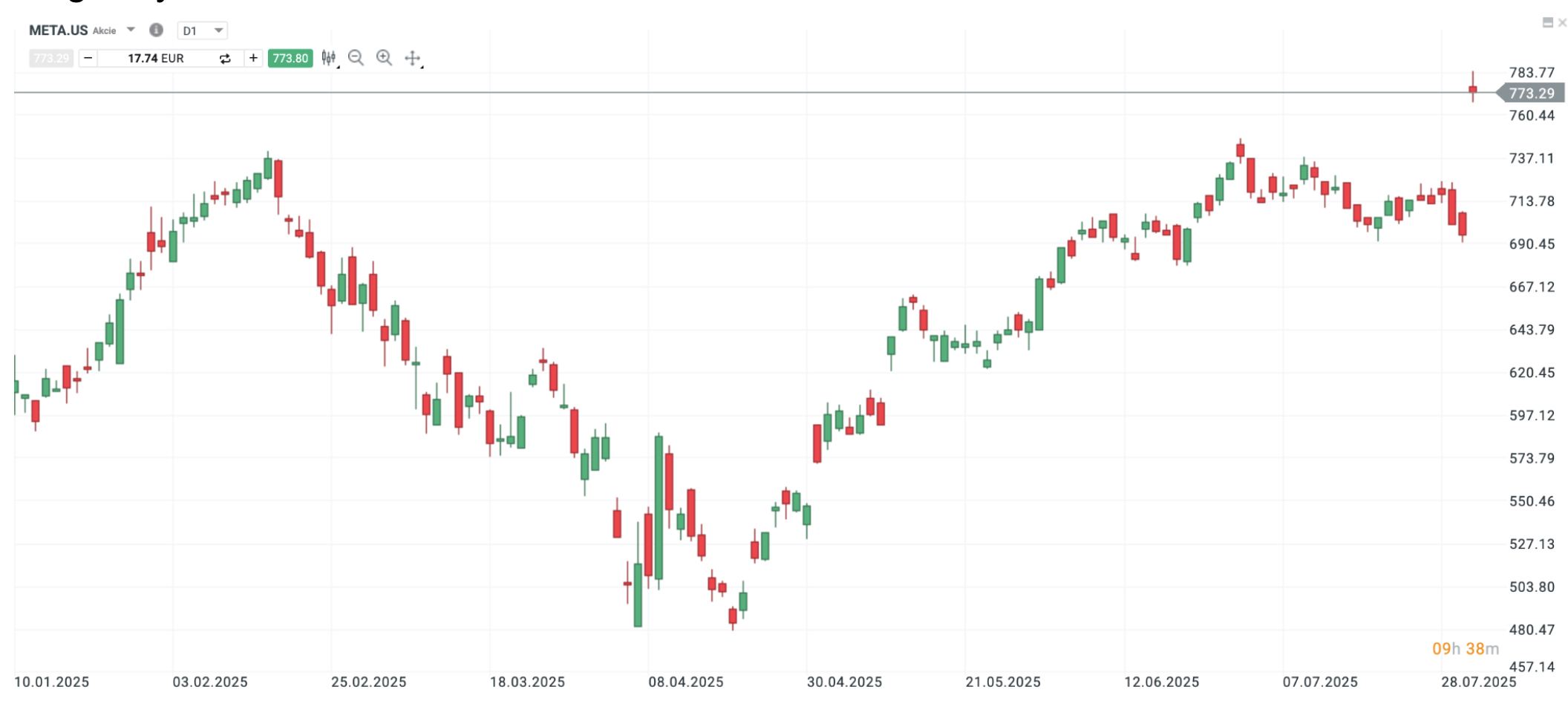Zoom in on the chart
1568x701 pixels.
point(384,58)
